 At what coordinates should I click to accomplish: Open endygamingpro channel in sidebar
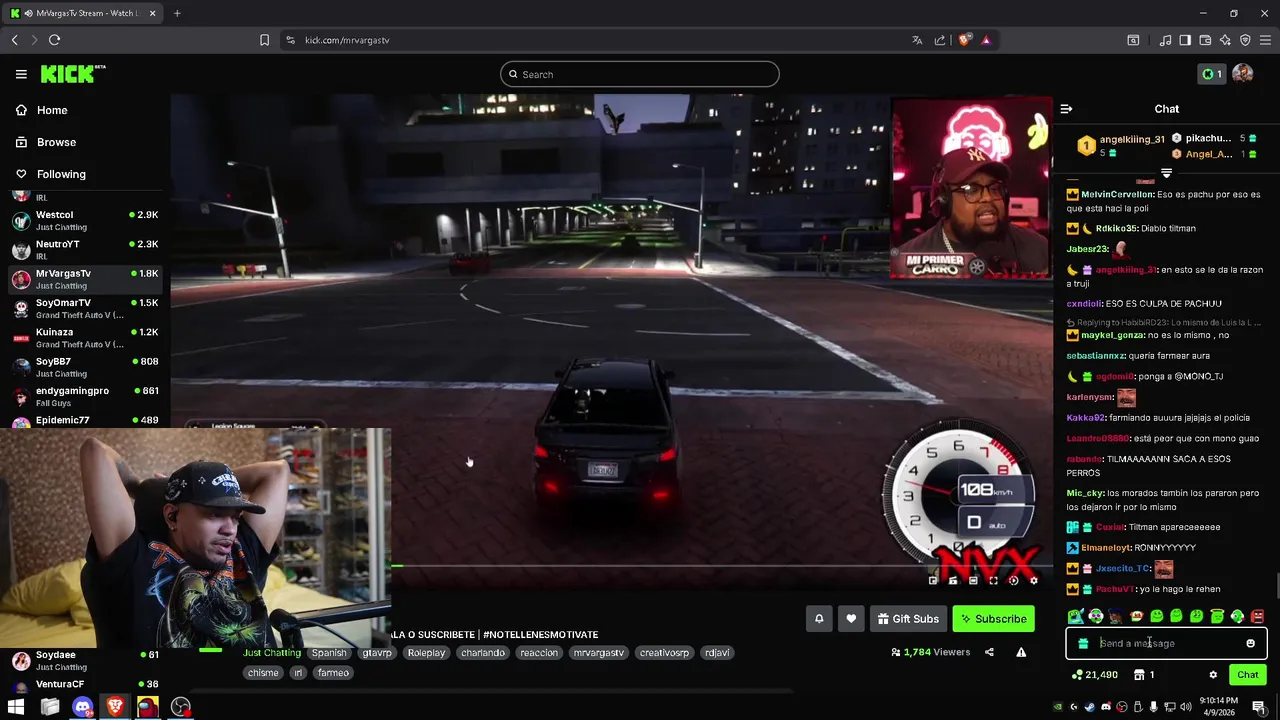point(85,397)
